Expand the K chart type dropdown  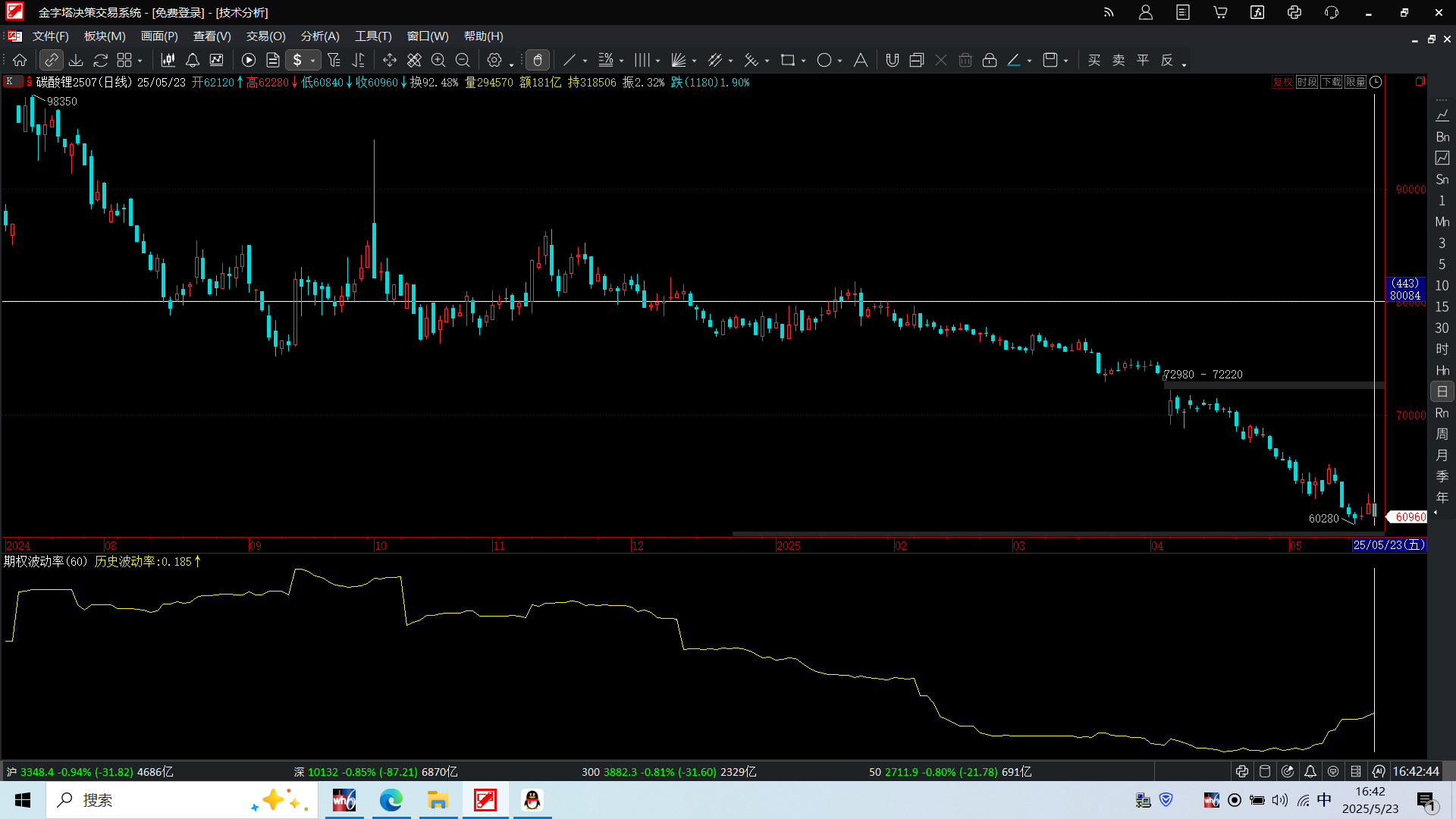(13, 81)
